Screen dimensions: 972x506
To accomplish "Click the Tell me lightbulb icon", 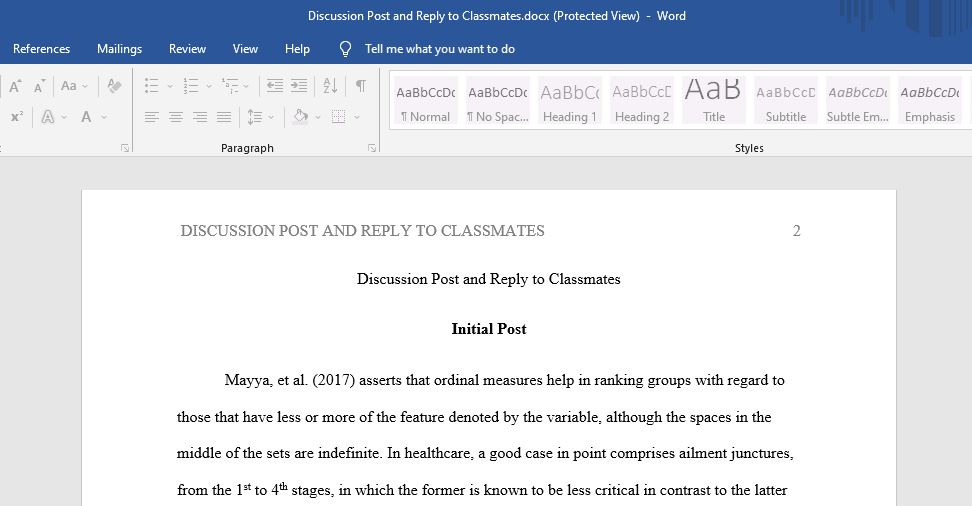I will (x=346, y=49).
